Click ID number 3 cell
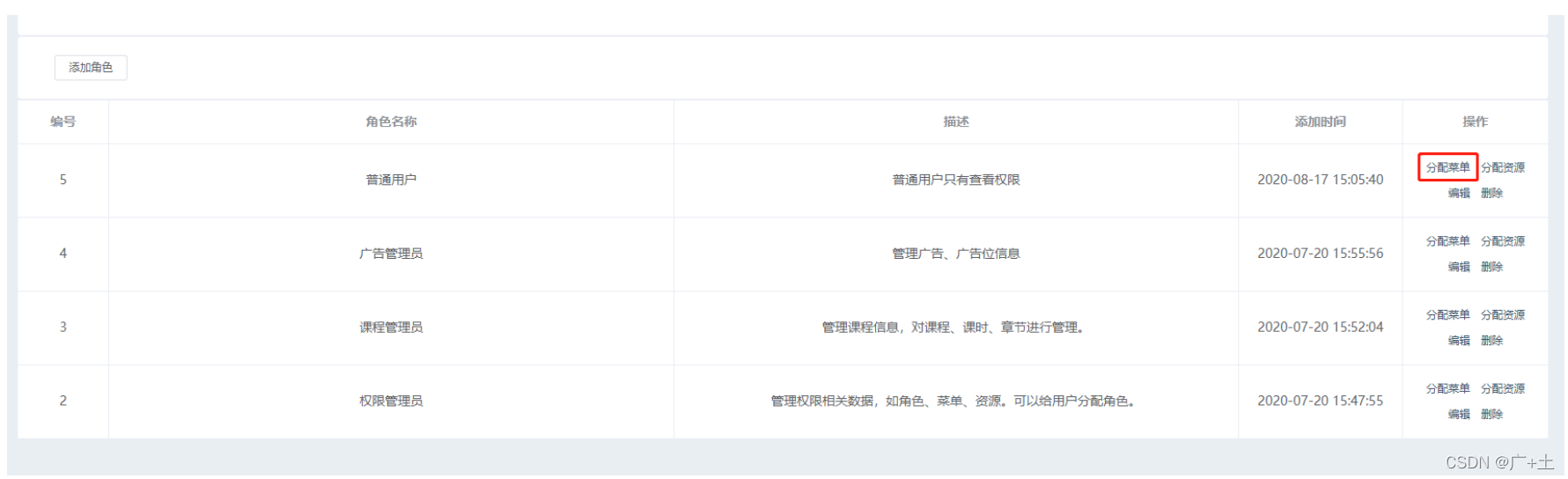This screenshot has width=1568, height=479. [x=63, y=328]
